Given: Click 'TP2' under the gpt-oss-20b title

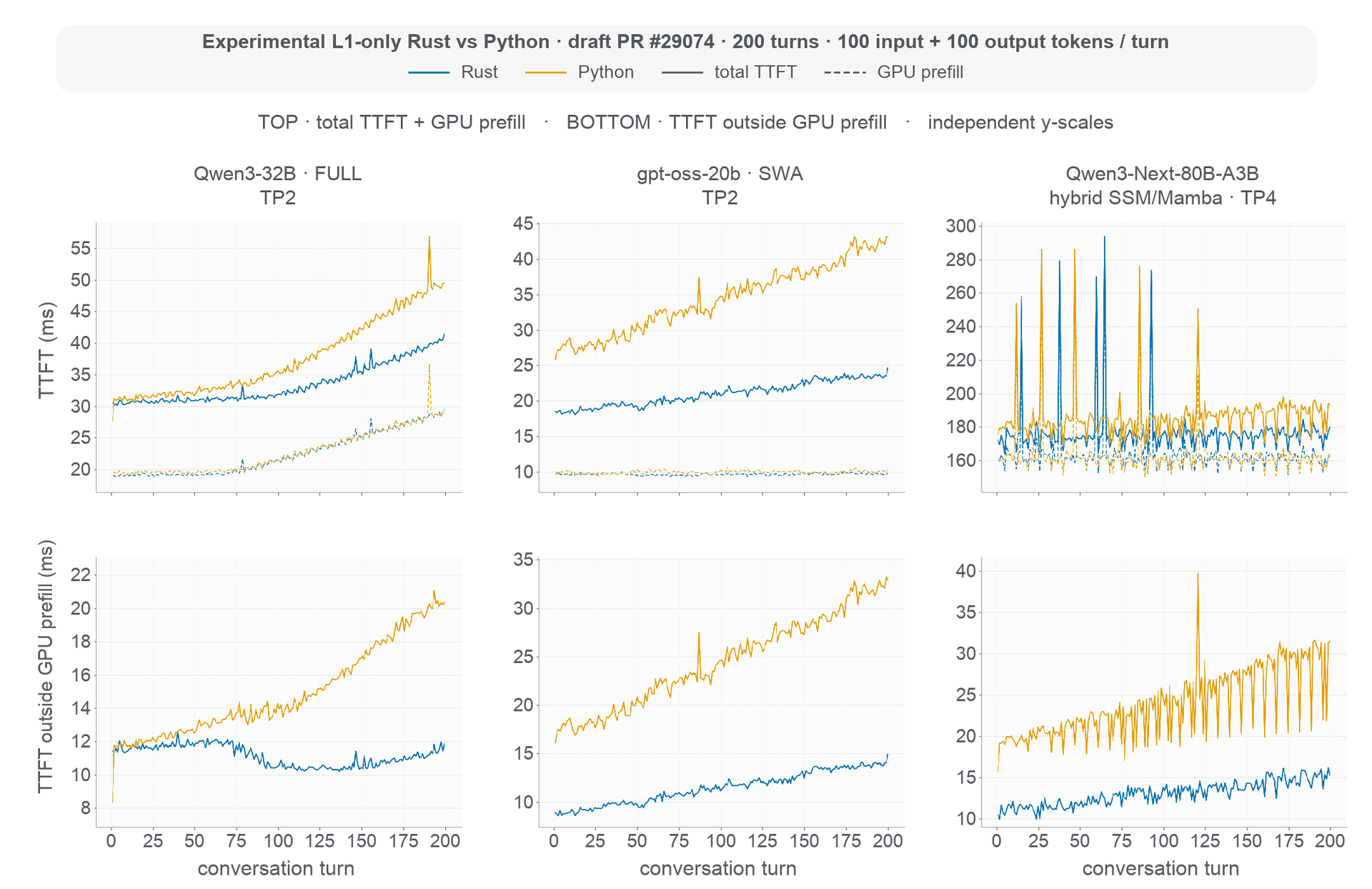Looking at the screenshot, I should click(x=720, y=198).
